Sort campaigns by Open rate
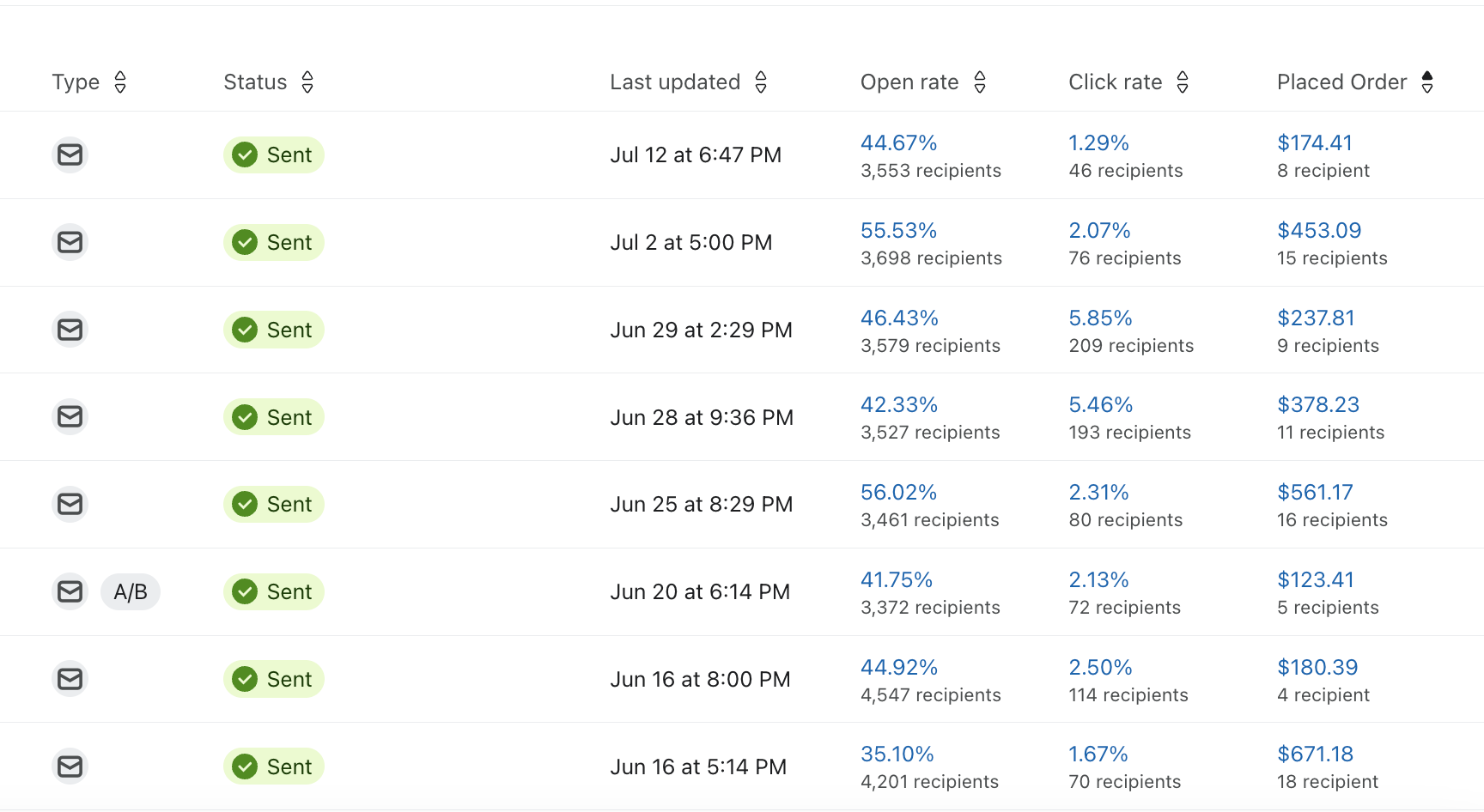The image size is (1484, 812). [x=980, y=82]
